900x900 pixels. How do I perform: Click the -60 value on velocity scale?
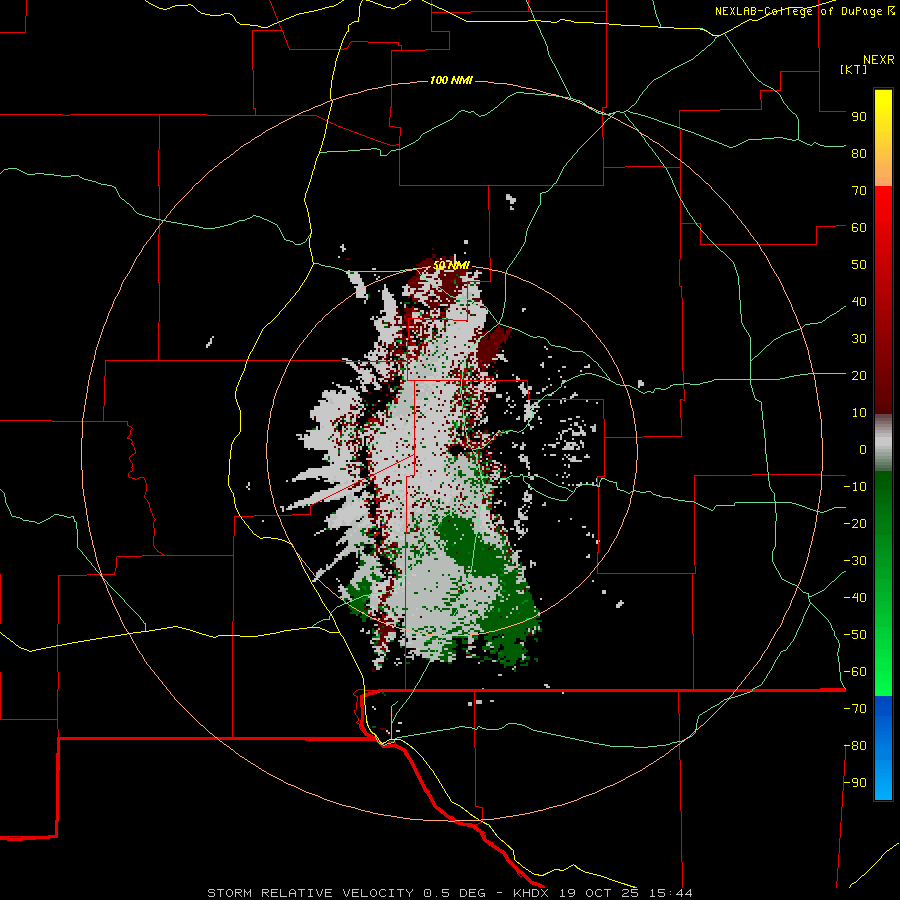855,672
